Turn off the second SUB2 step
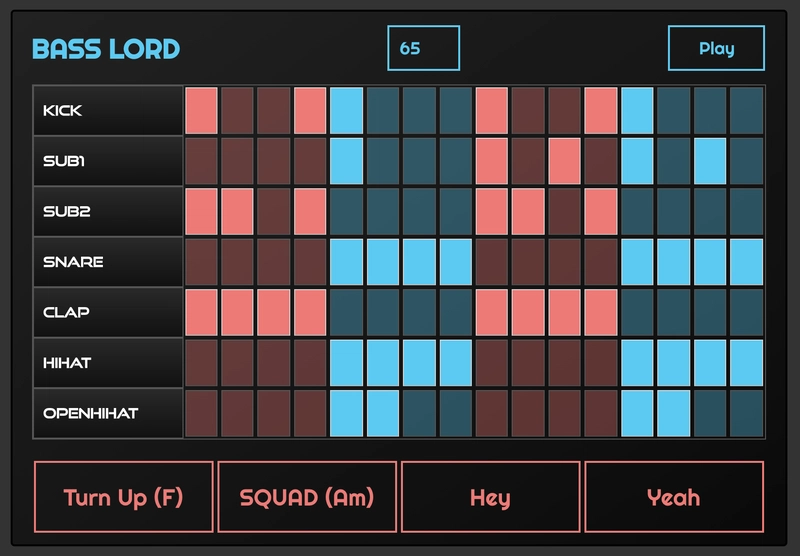 tap(238, 211)
